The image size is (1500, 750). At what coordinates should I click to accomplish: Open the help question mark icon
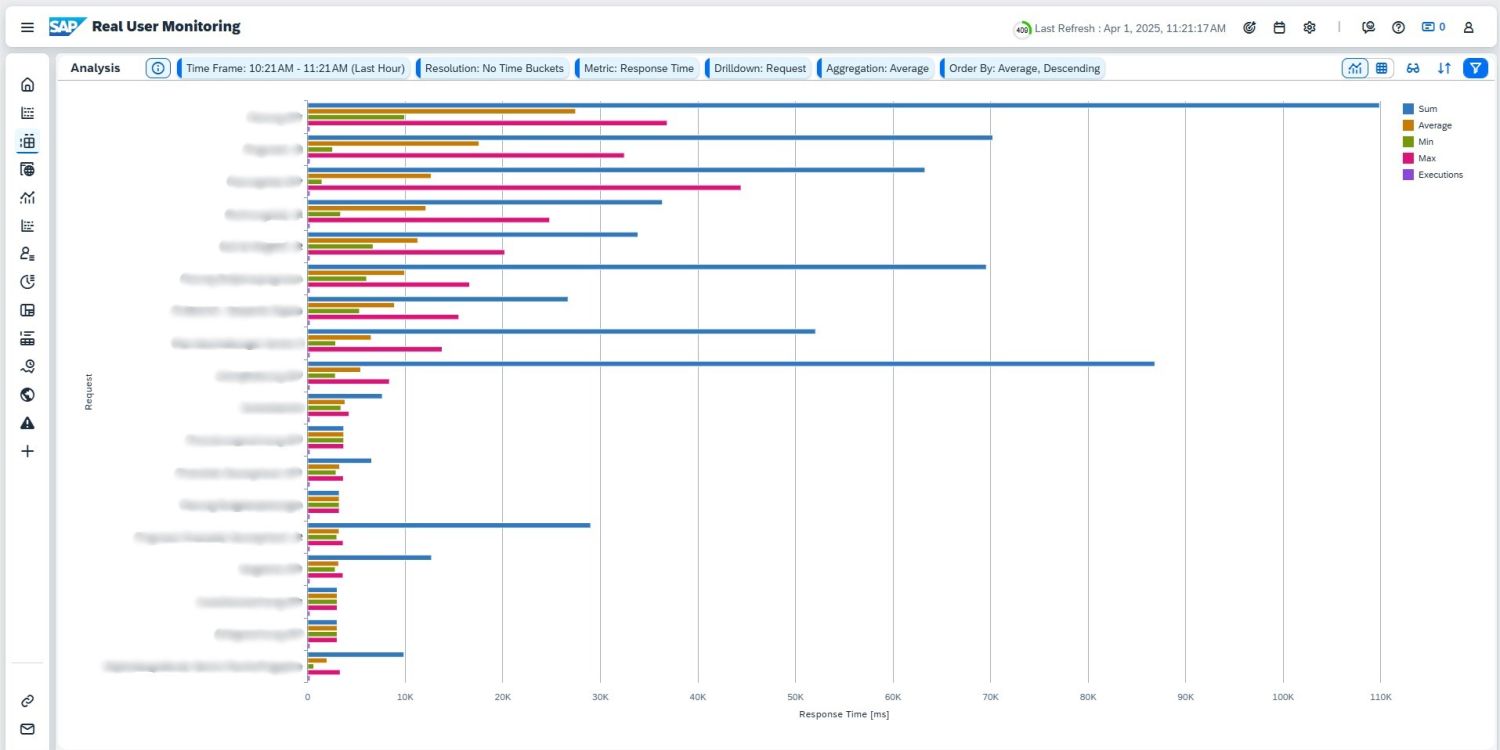coord(1398,28)
